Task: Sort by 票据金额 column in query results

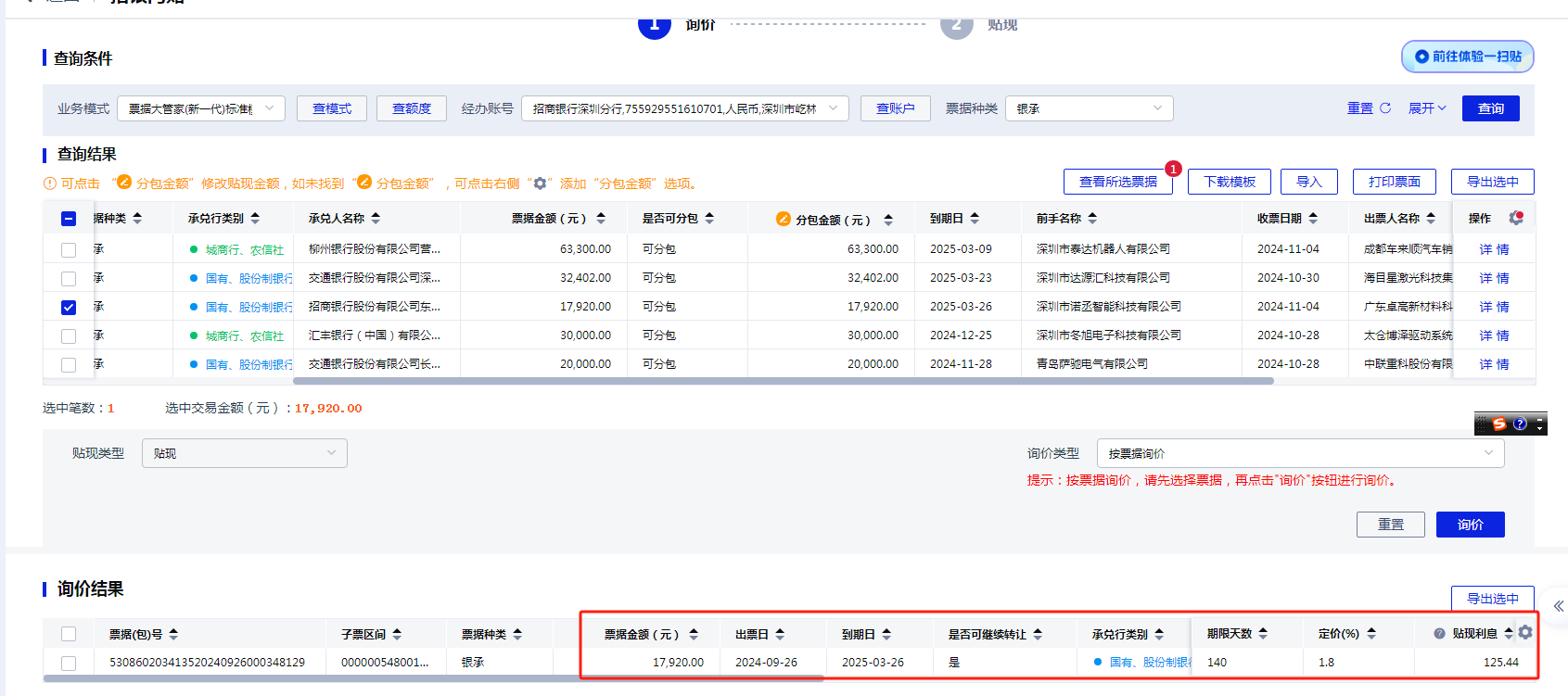Action: (601, 219)
